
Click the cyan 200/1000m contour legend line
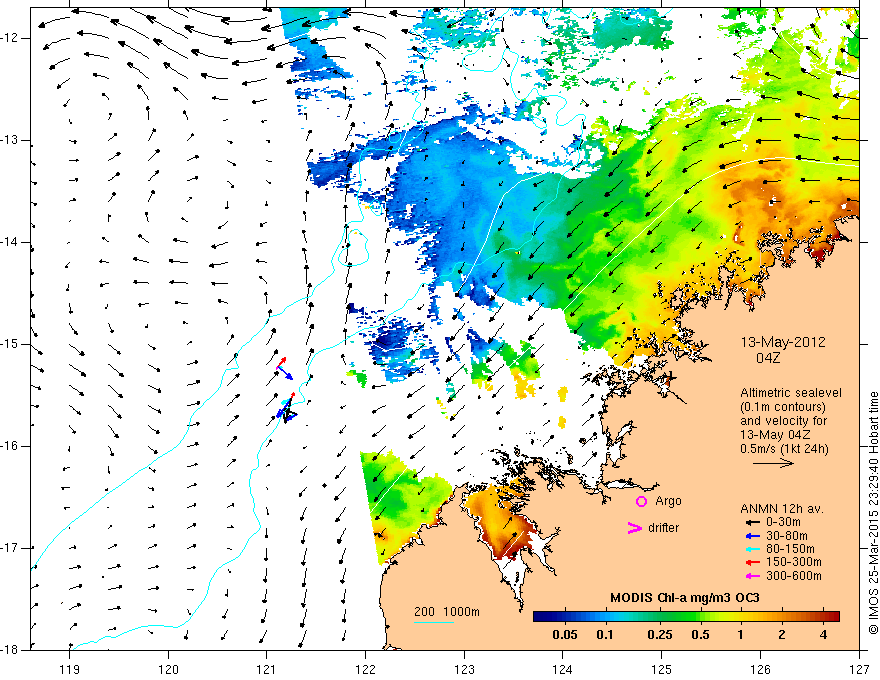point(434,622)
